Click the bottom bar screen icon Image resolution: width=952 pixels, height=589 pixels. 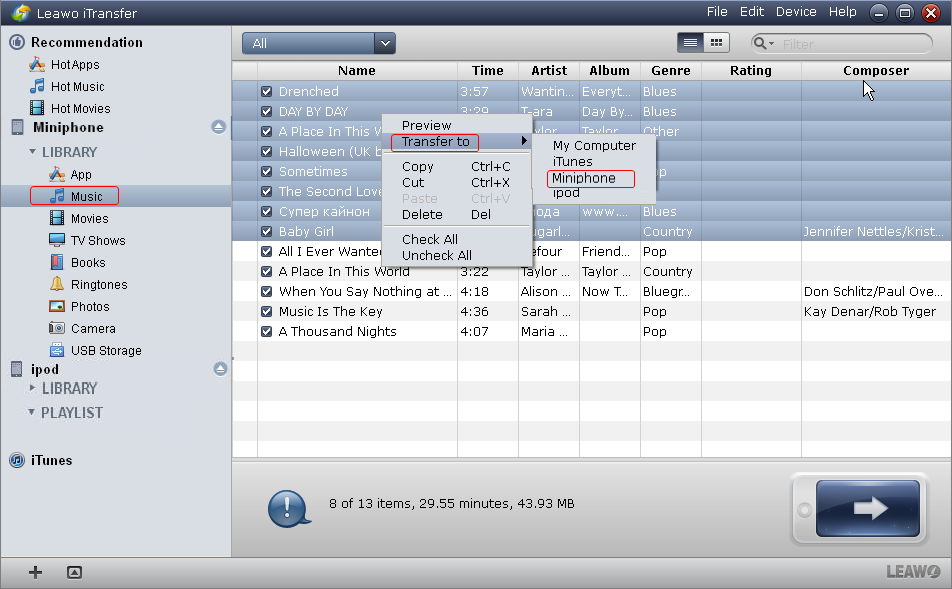pos(74,572)
